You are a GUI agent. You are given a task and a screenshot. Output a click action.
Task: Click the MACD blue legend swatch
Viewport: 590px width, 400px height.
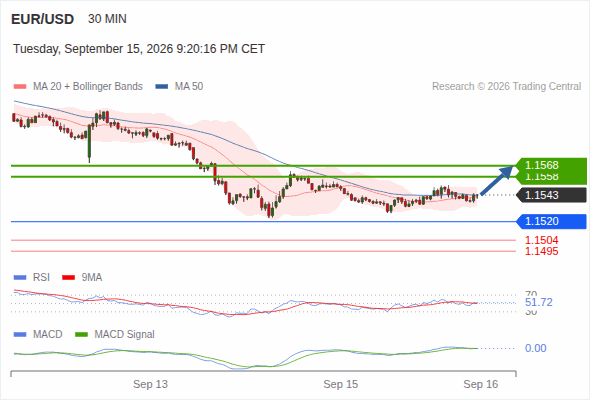pyautogui.click(x=20, y=335)
